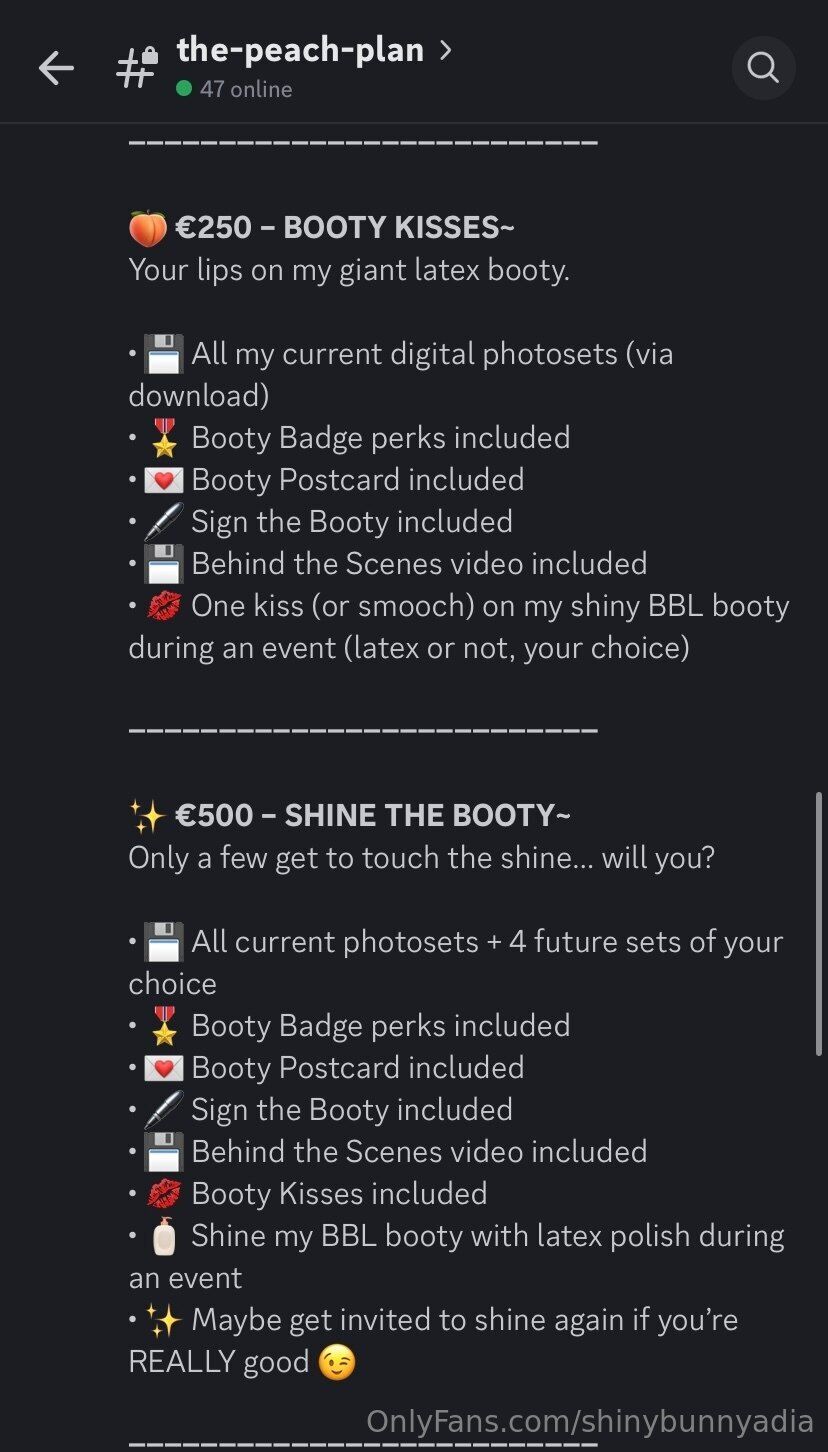Open the OnlyFans.com/shinybunnyadia watermark link

tap(590, 1421)
